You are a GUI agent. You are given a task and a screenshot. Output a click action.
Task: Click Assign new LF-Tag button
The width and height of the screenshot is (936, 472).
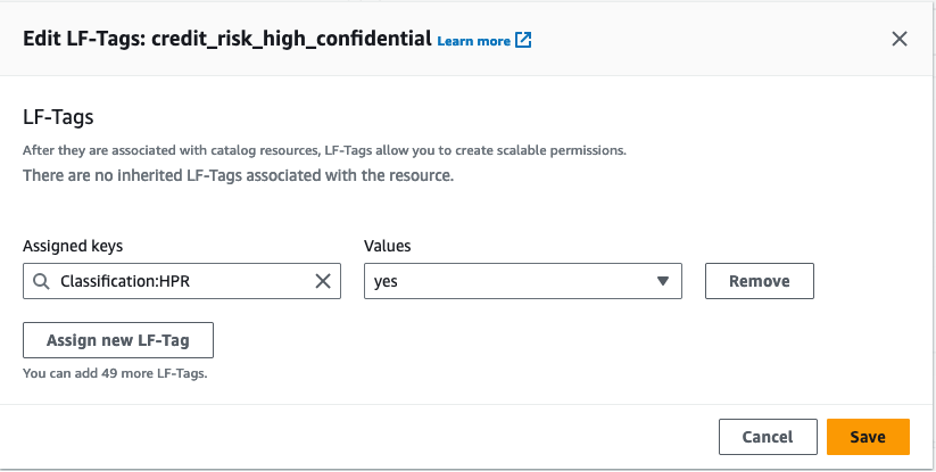[x=118, y=340]
